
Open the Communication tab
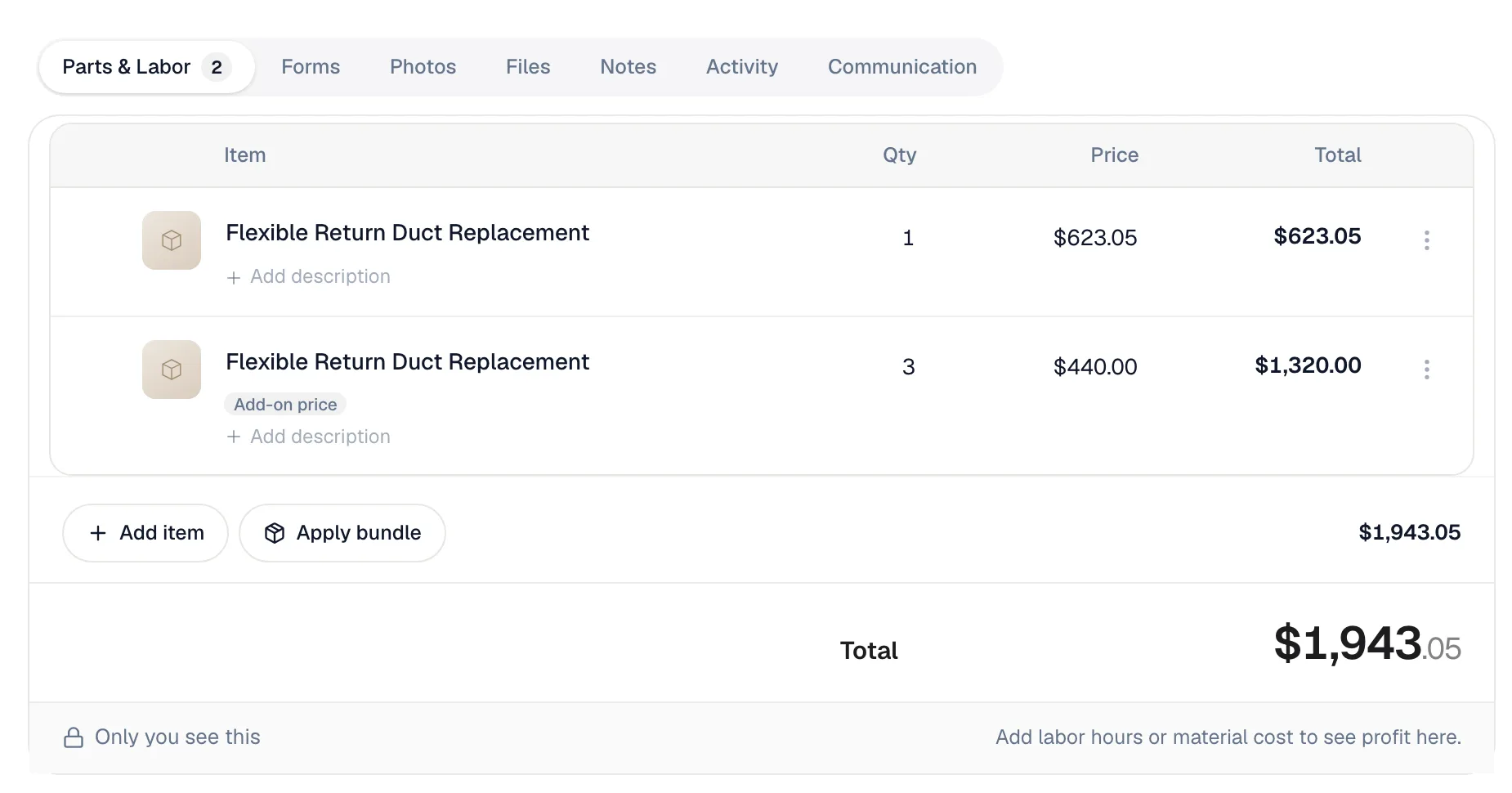point(902,67)
